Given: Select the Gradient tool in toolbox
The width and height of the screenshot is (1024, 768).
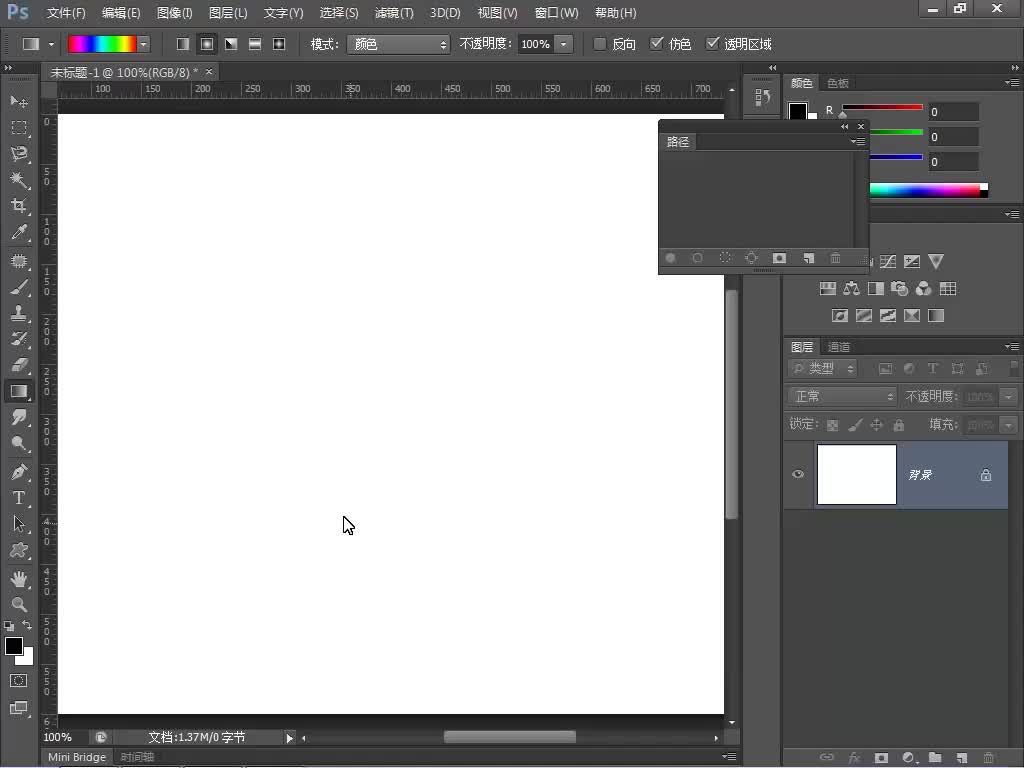Looking at the screenshot, I should (19, 391).
